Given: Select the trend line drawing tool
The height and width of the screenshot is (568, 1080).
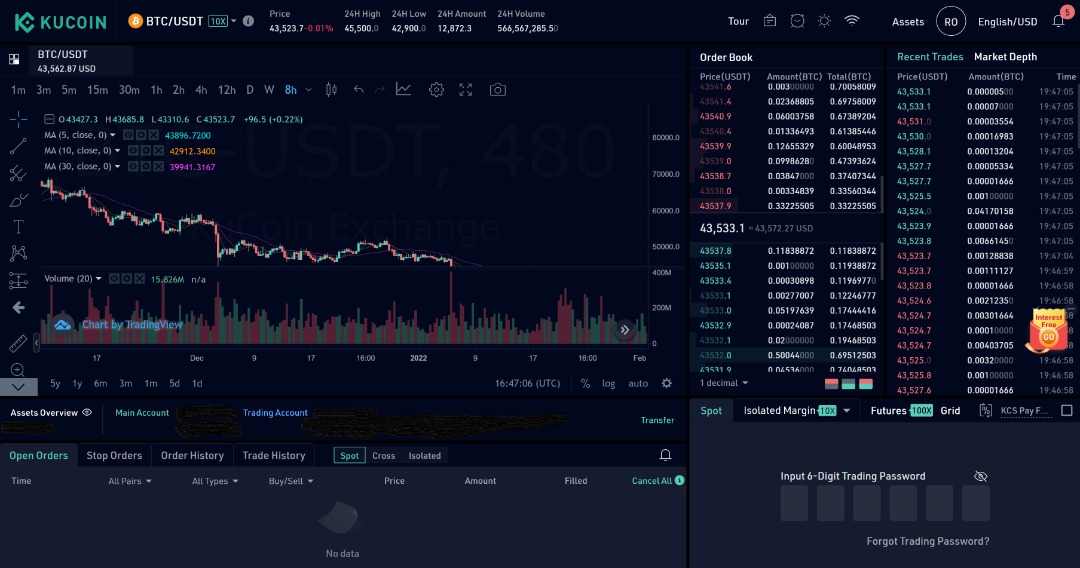Looking at the screenshot, I should coord(18,146).
